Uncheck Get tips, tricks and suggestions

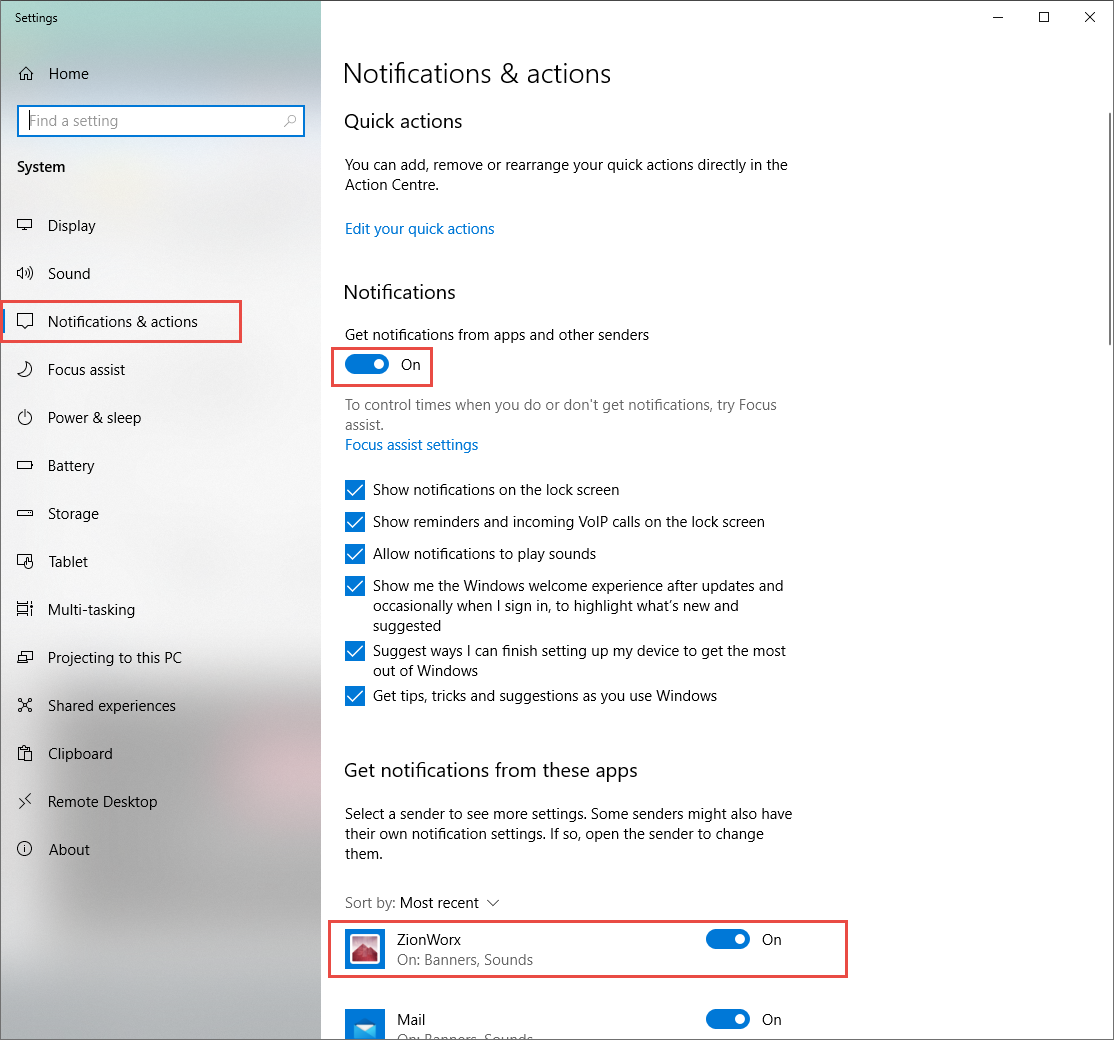[355, 696]
